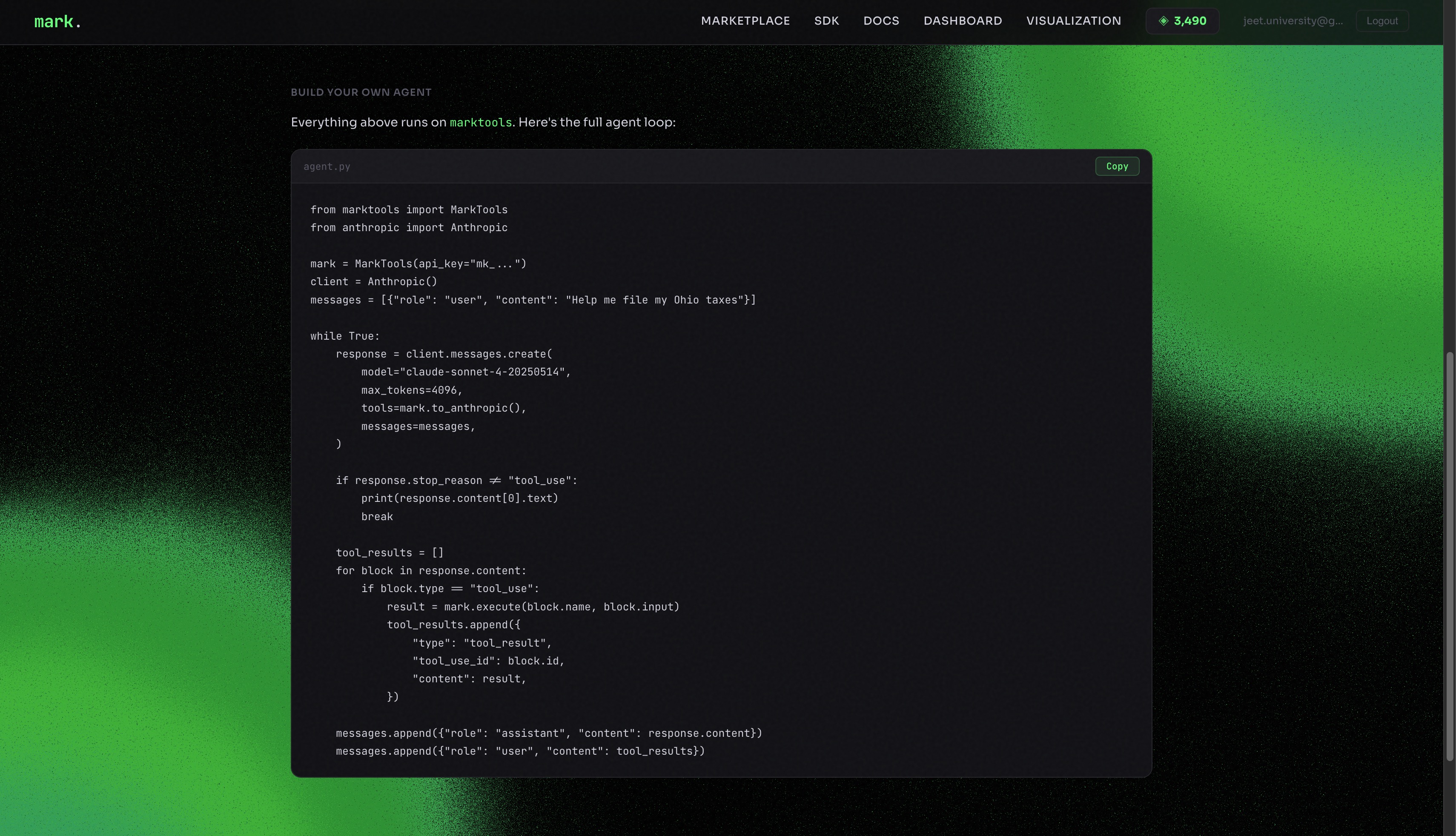The width and height of the screenshot is (1456, 836).
Task: Click the 'while True:' code line
Action: coord(344,336)
